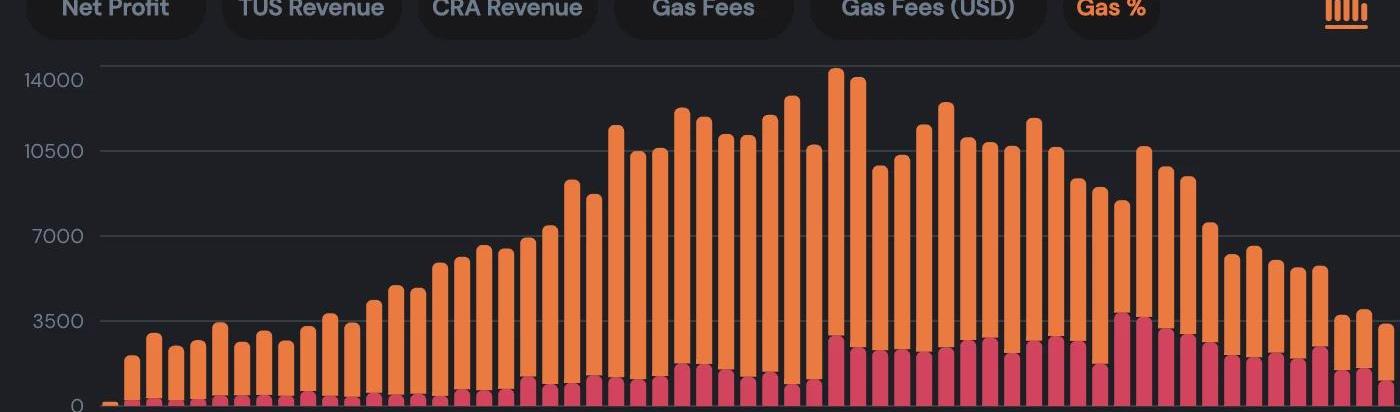The height and width of the screenshot is (412, 1400).
Task: Select the 7000 y-axis label
Action: tap(62, 237)
